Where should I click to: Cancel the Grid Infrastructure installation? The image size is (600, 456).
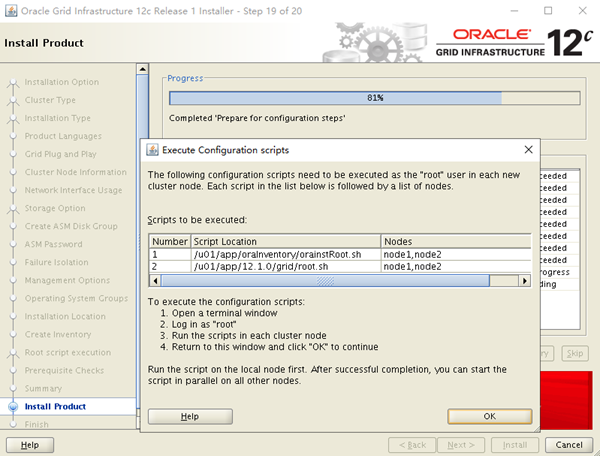(569, 445)
